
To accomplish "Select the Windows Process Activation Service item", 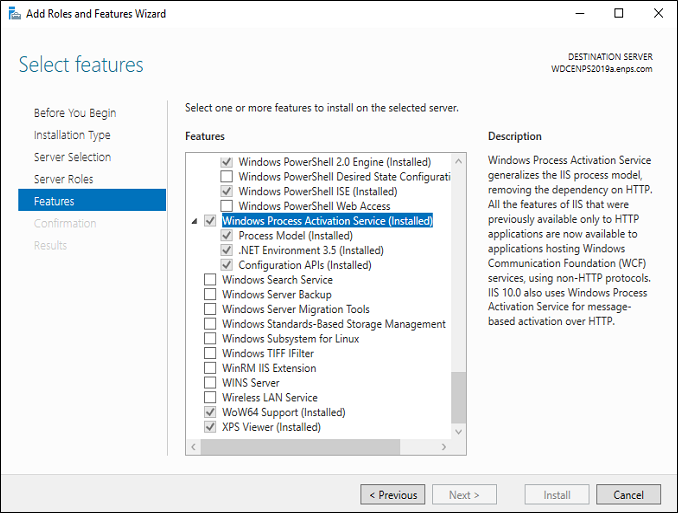I will pyautogui.click(x=327, y=221).
